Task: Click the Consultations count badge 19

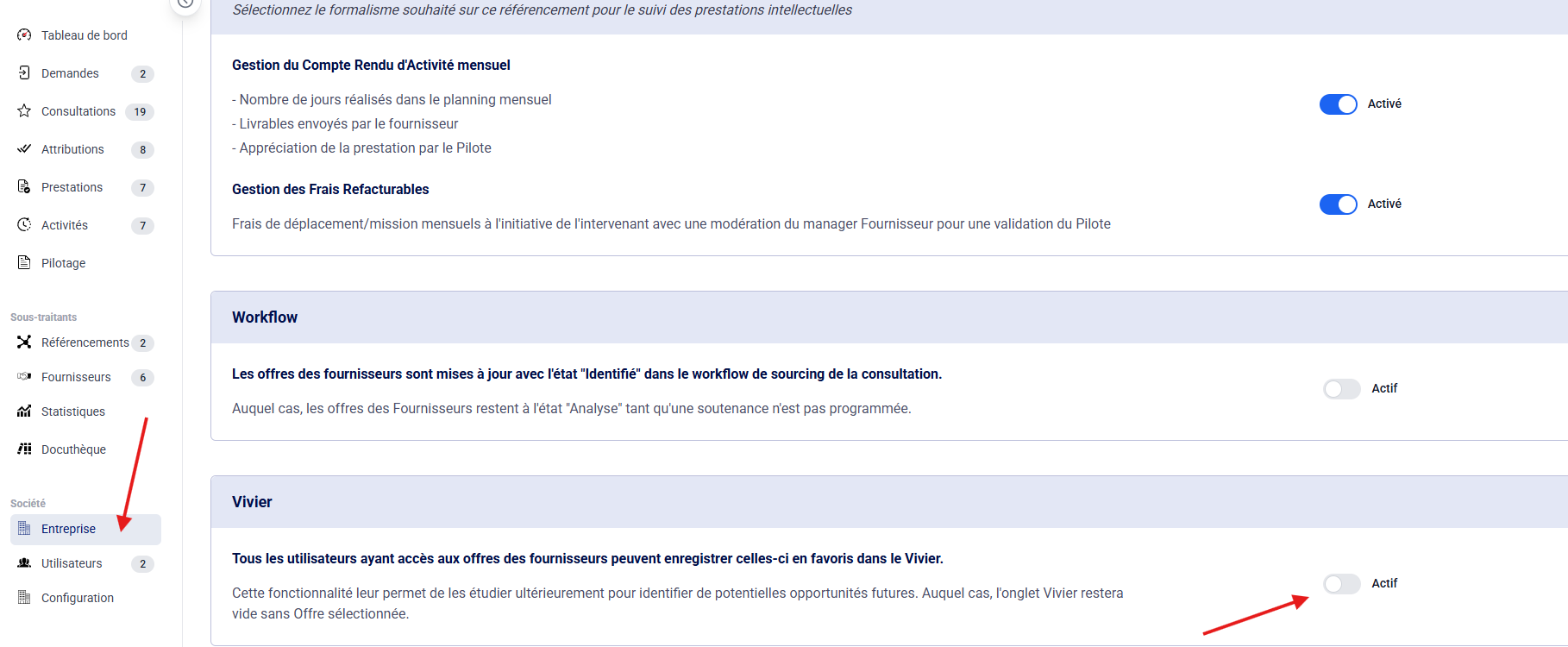Action: (140, 111)
